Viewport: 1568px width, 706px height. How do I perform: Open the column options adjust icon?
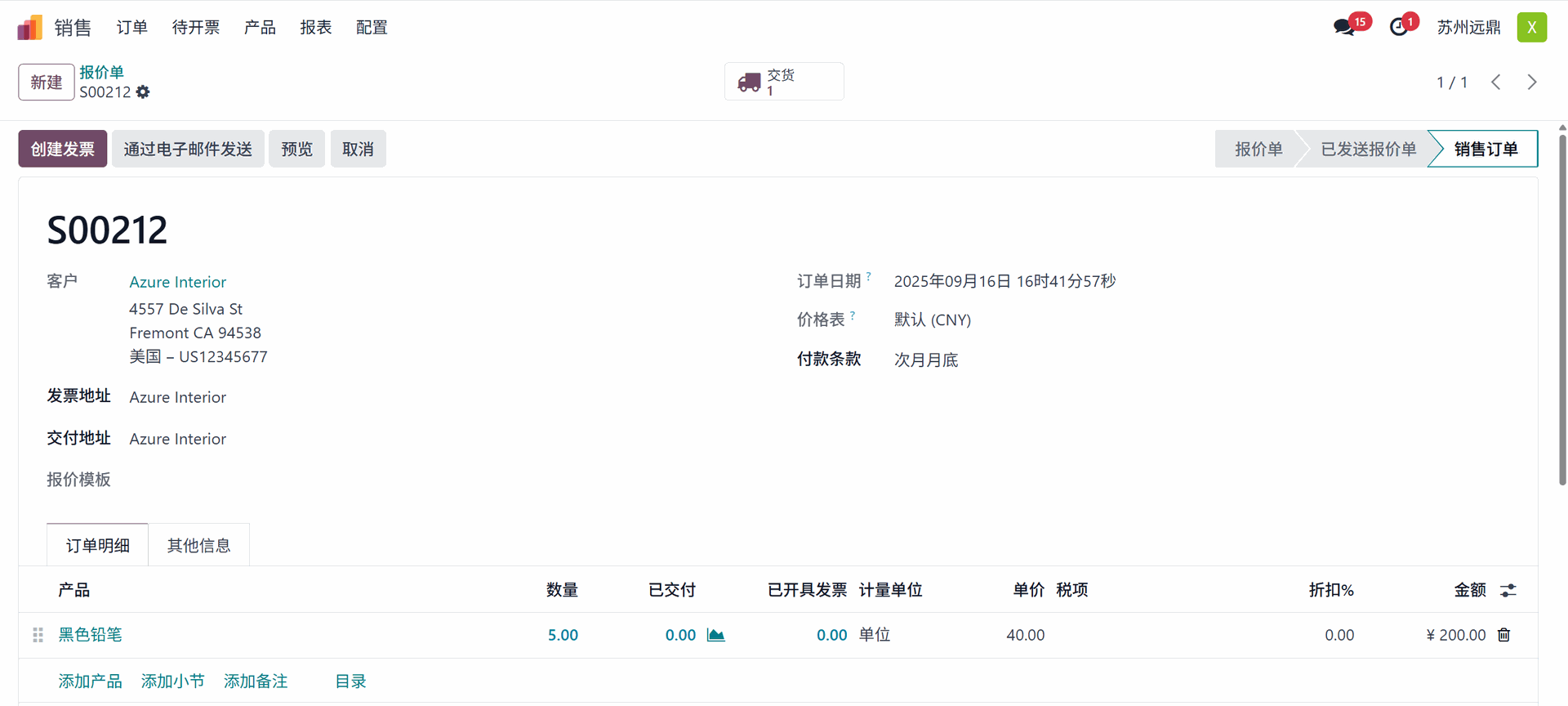1508,590
